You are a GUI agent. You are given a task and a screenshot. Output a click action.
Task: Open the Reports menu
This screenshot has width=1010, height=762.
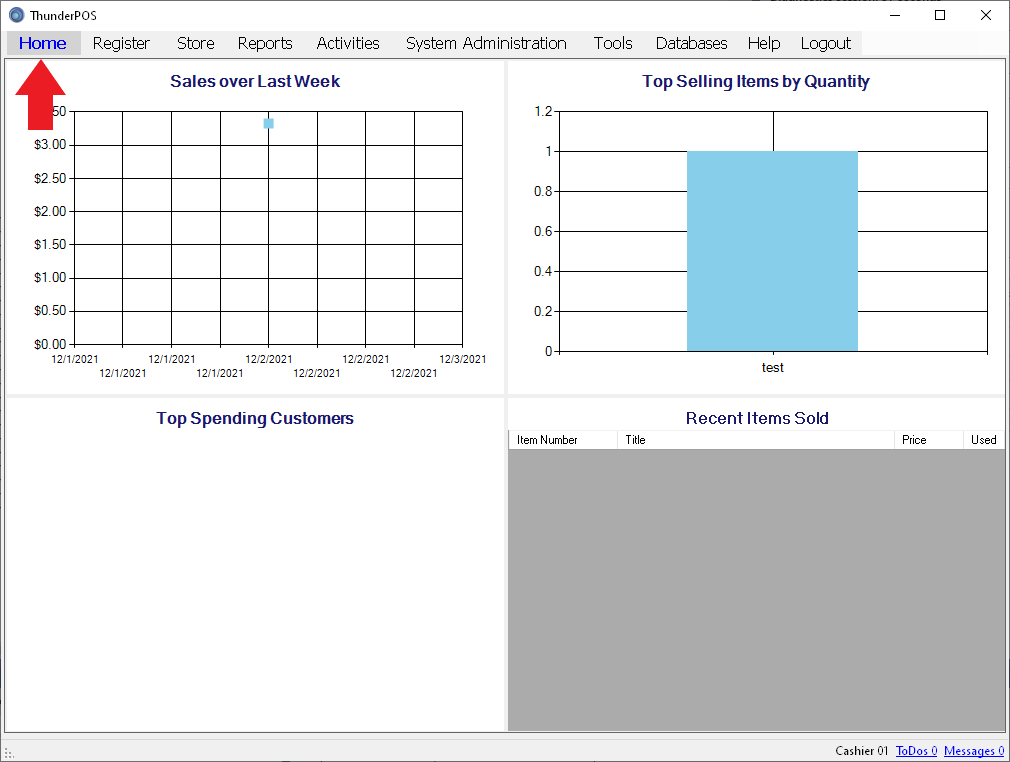pos(265,43)
